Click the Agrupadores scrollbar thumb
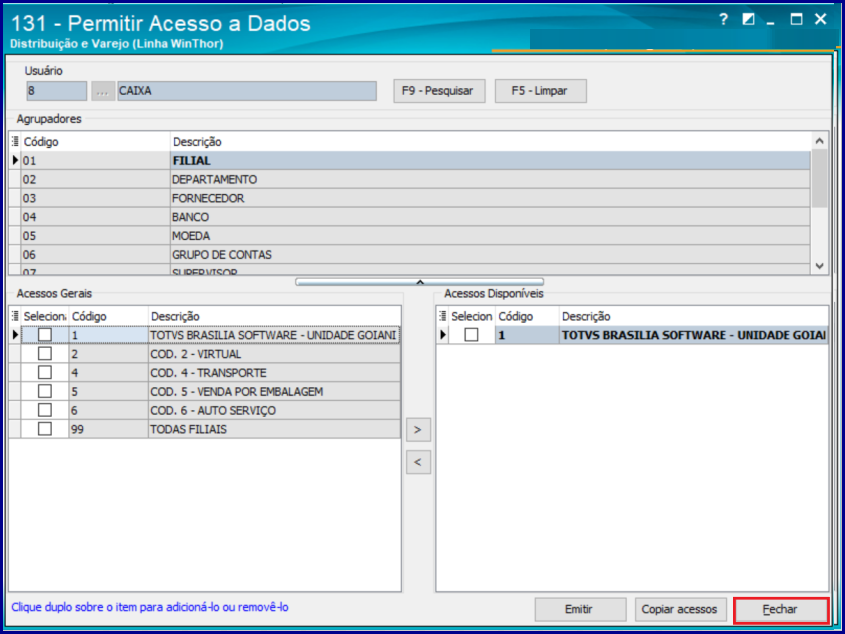845x634 pixels. point(820,178)
